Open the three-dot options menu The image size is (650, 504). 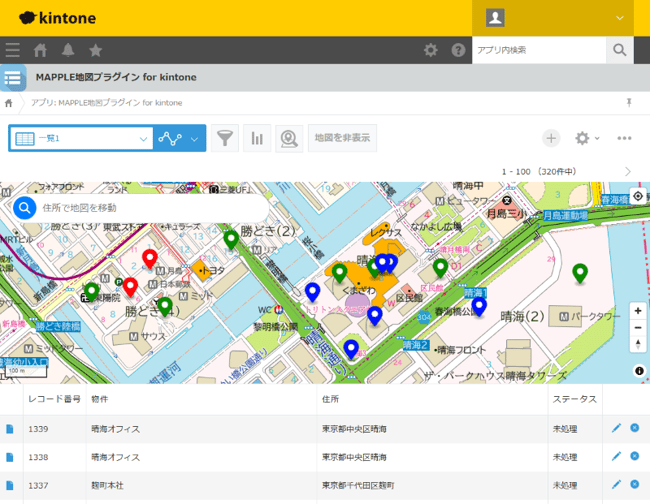pos(625,138)
